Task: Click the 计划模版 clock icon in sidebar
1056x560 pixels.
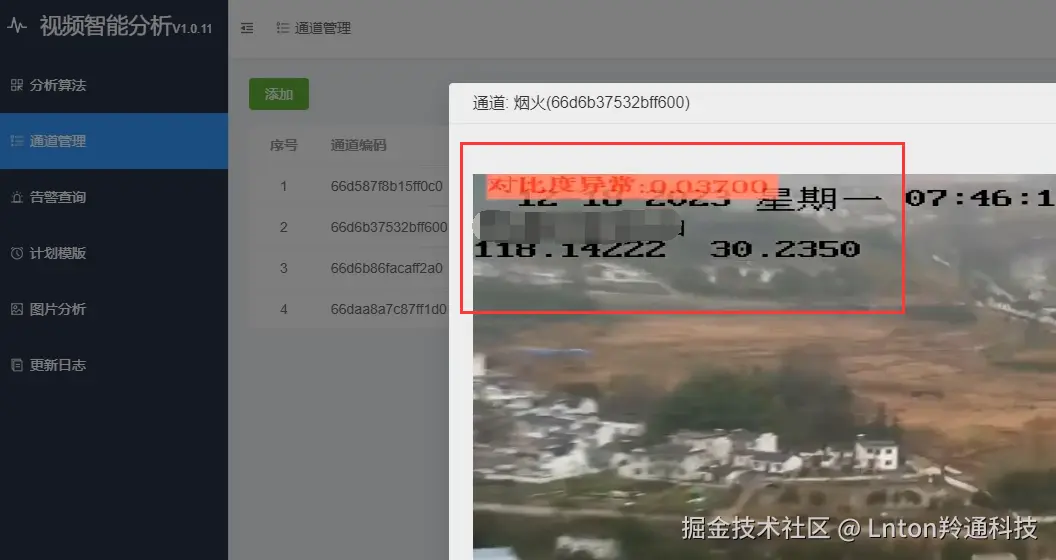Action: click(x=17, y=253)
